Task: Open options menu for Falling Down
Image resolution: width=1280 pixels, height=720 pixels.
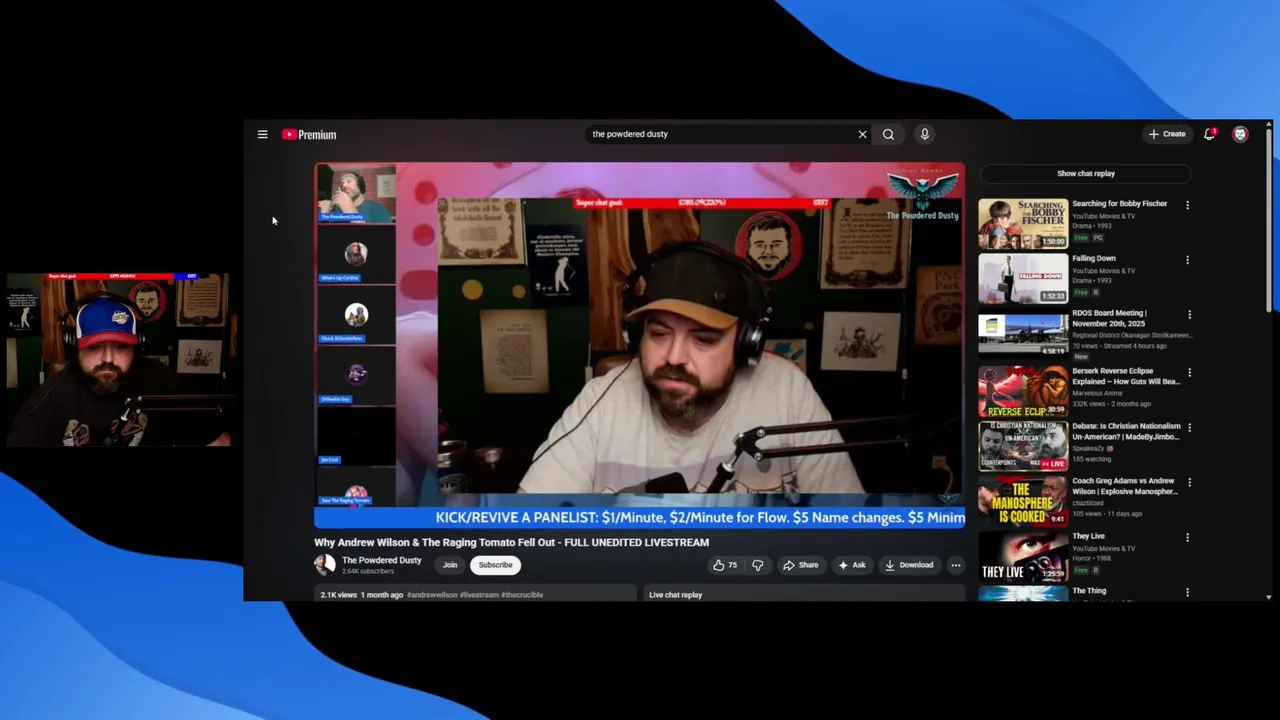Action: [x=1187, y=260]
